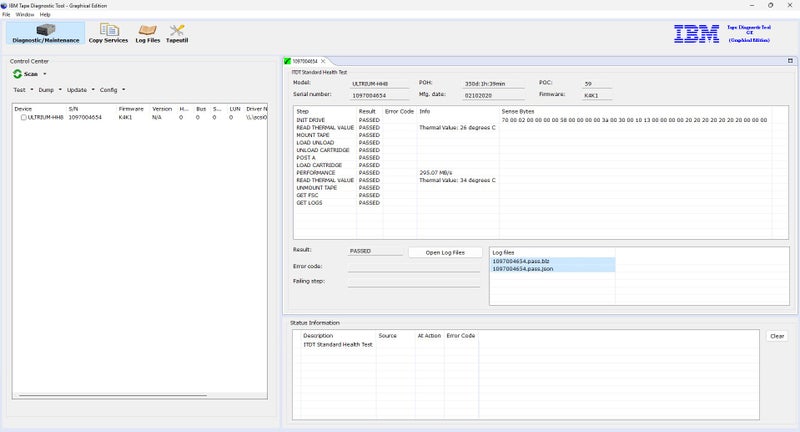
Task: Open the Dump dropdown menu
Action: 49,90
